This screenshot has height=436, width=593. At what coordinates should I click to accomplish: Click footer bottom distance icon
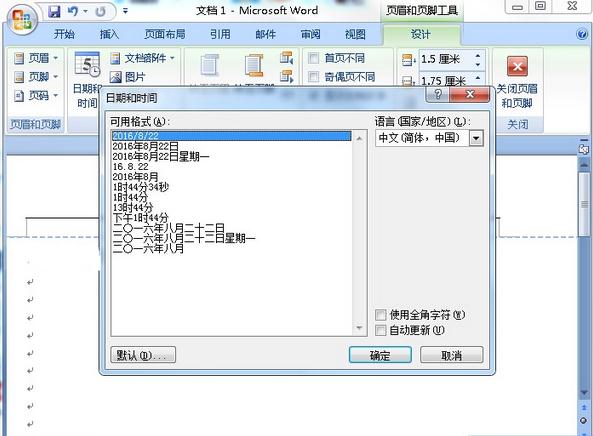point(408,81)
